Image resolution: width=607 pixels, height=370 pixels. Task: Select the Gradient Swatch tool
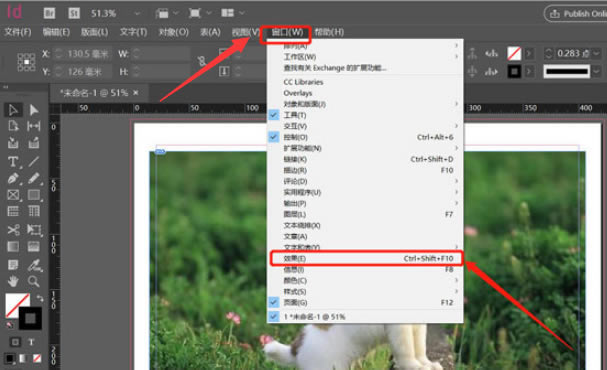click(x=13, y=247)
